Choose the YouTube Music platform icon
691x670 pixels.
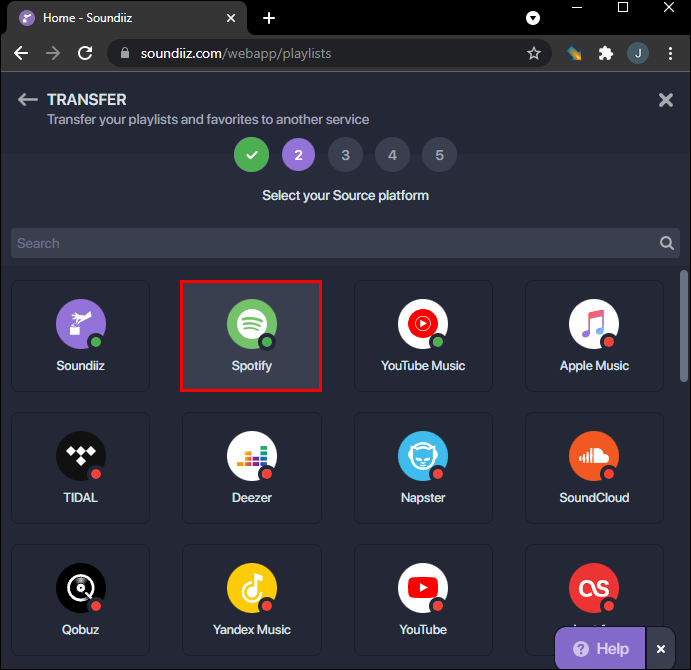[423, 335]
